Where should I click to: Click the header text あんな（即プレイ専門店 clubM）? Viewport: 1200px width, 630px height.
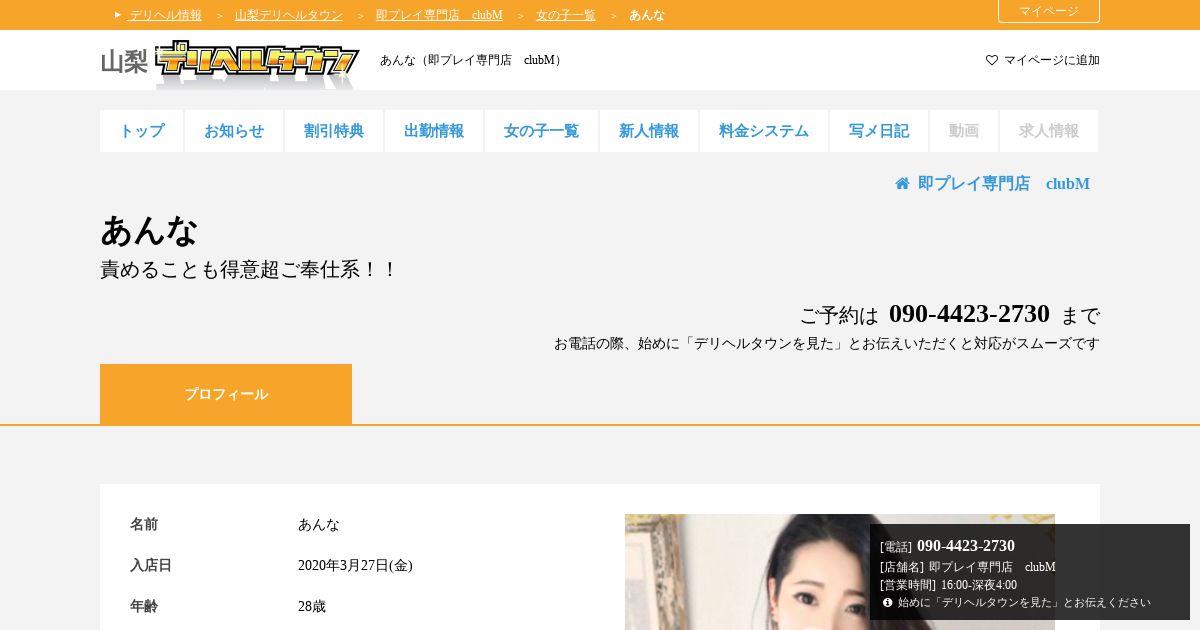click(472, 60)
